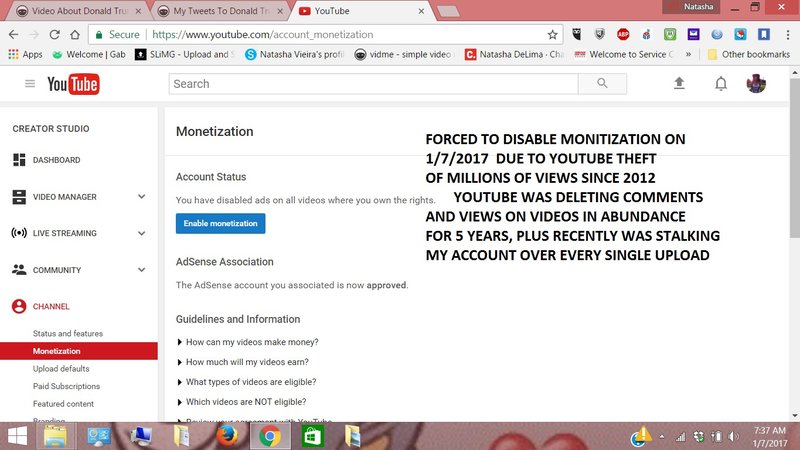800x450 pixels.
Task: Bookmark this page with the star icon
Action: pyautogui.click(x=552, y=35)
